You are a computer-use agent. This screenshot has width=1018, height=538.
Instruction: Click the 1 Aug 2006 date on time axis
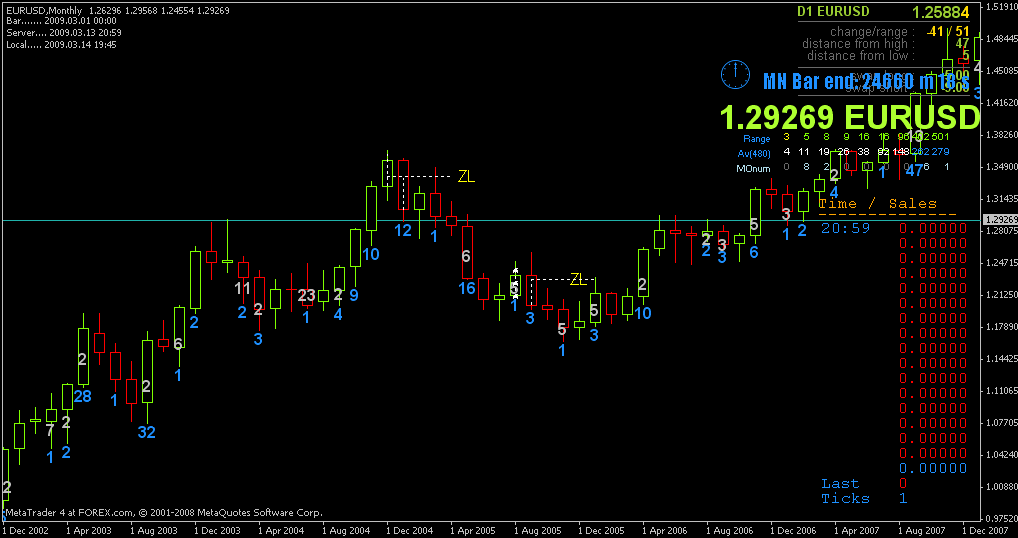pos(730,530)
